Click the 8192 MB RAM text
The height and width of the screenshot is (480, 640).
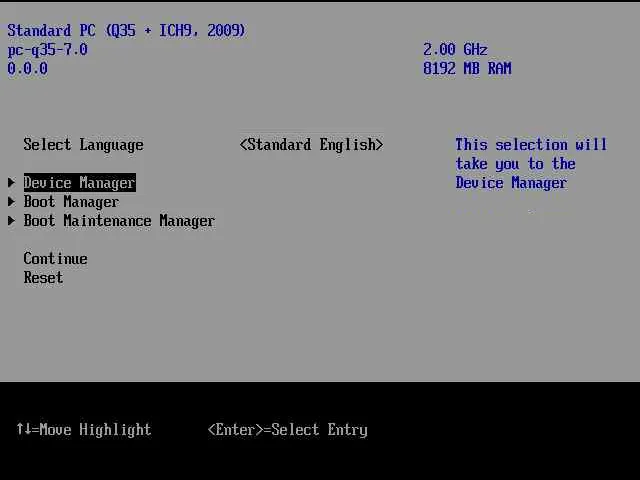[467, 68]
